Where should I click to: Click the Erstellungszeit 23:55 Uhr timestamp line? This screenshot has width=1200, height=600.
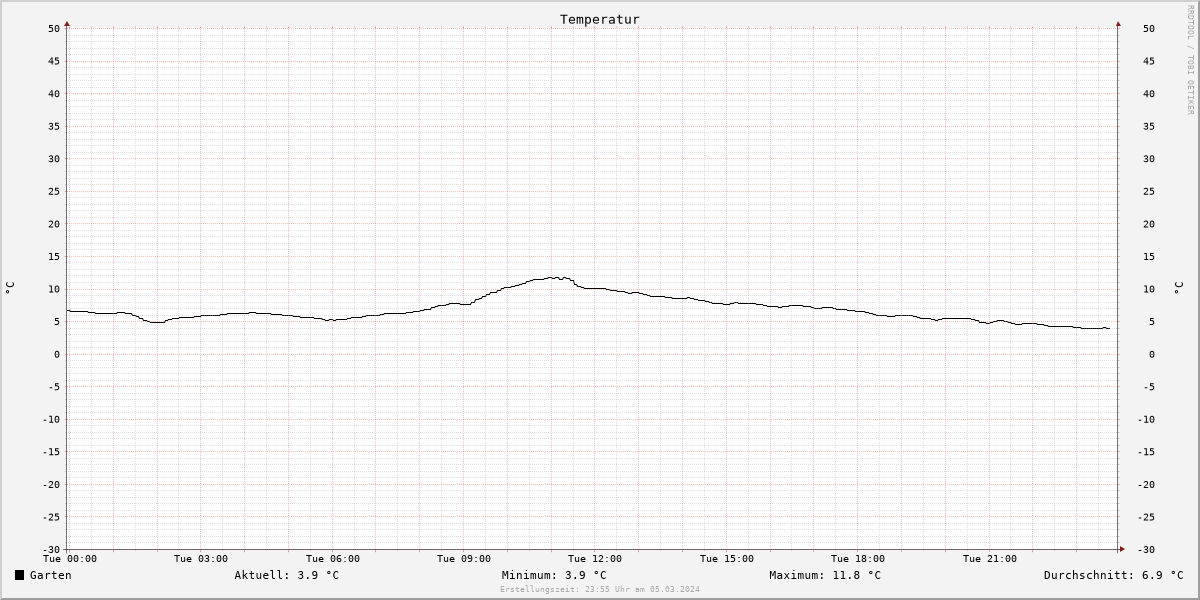600,589
